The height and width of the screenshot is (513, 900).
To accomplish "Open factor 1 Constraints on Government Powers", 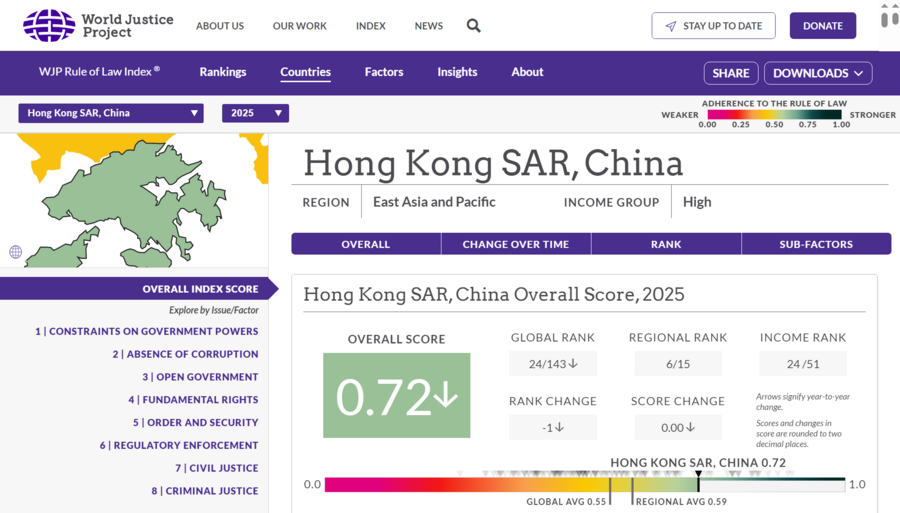I will point(146,331).
